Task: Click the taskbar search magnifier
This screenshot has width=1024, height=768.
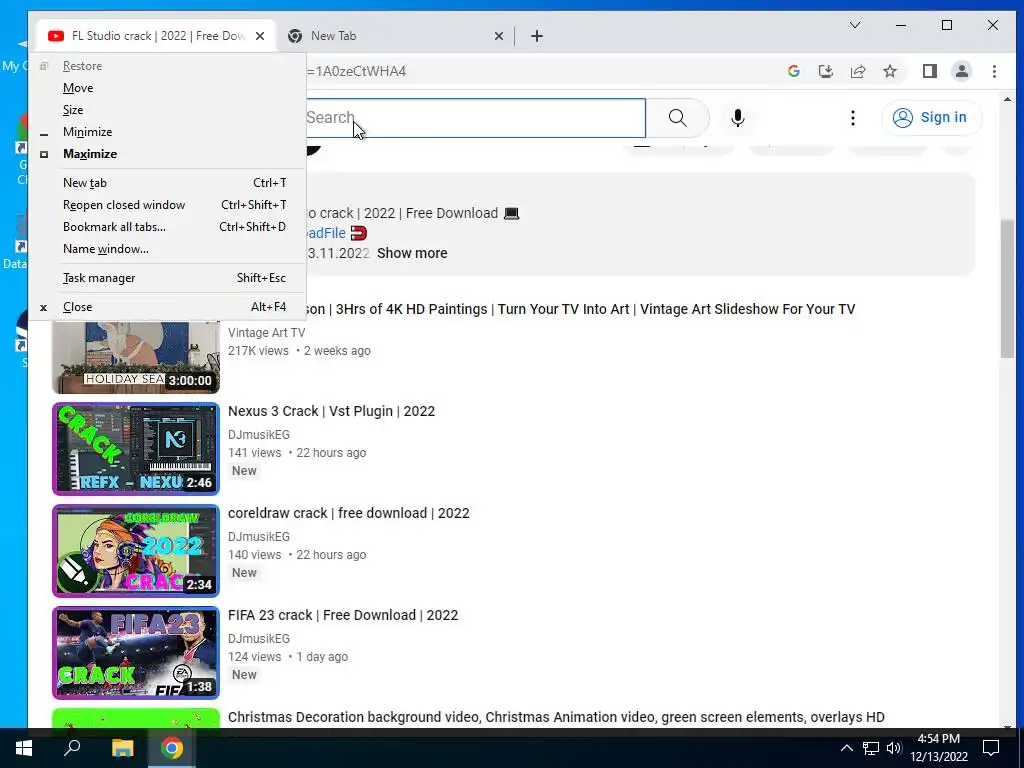Action: pyautogui.click(x=72, y=748)
